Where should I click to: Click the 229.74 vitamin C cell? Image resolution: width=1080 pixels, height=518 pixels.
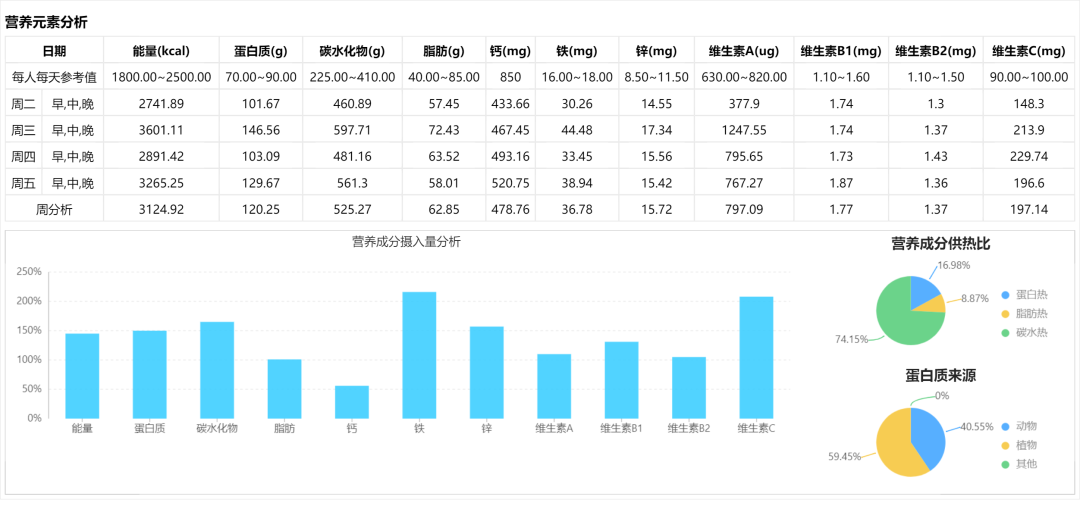pyautogui.click(x=1028, y=156)
